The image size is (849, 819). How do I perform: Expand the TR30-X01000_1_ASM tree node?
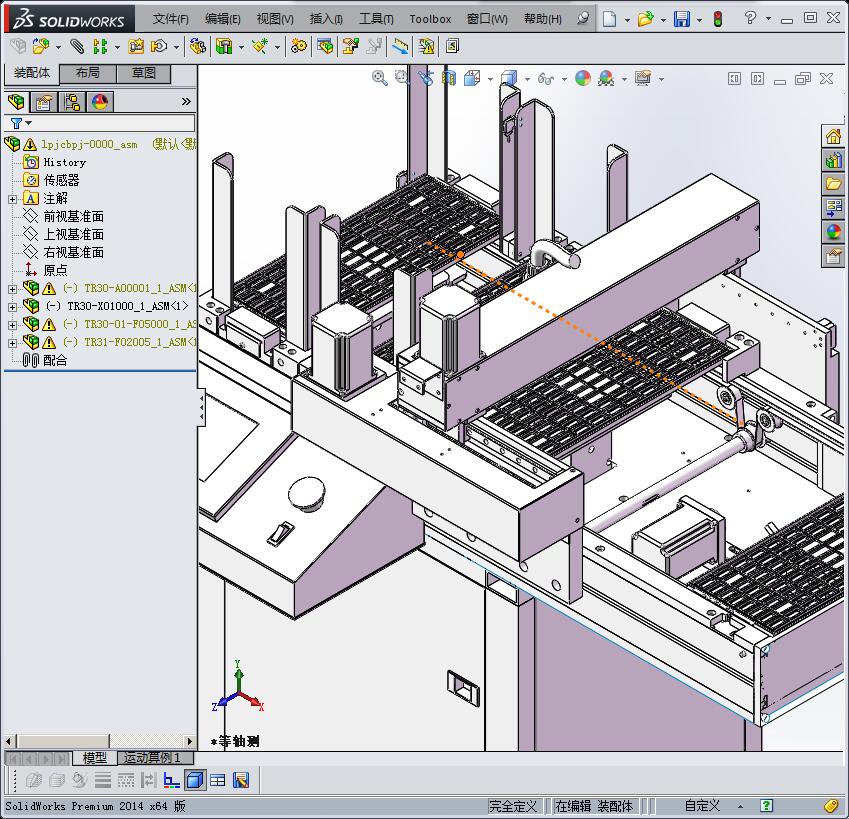(12, 306)
